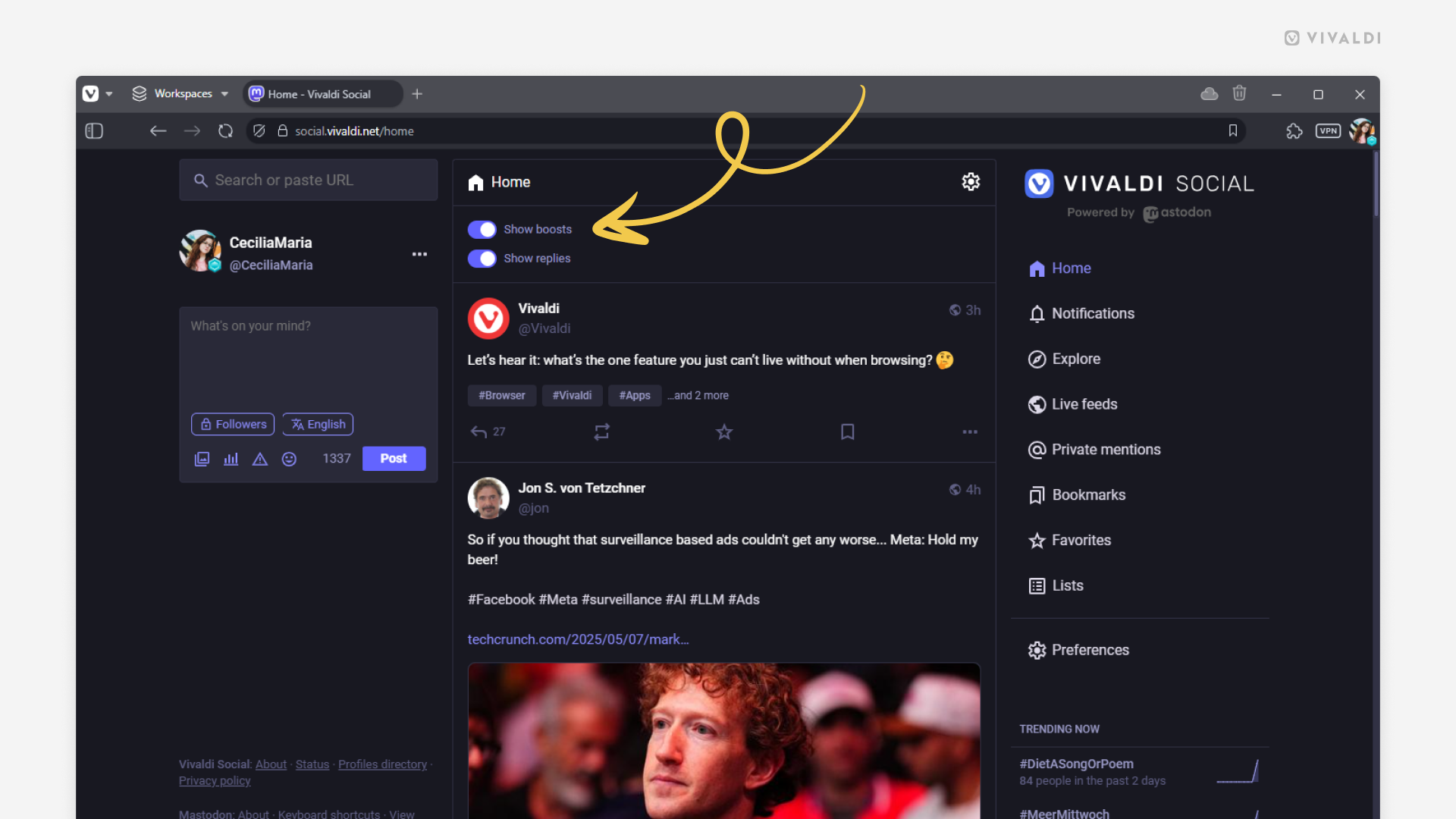Open Preferences in sidebar
This screenshot has height=819, width=1456.
tap(1078, 651)
